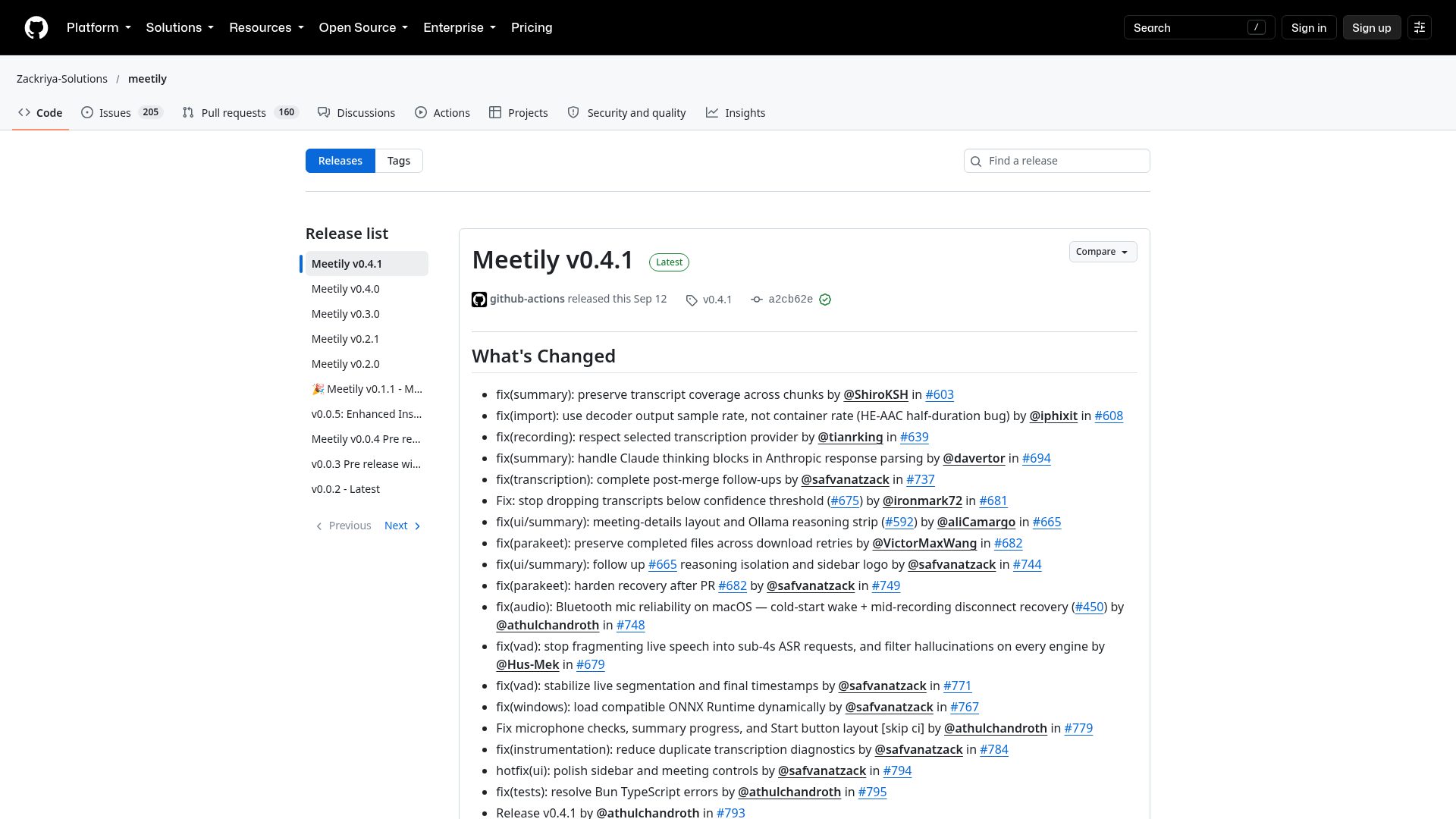Image resolution: width=1456 pixels, height=819 pixels.
Task: Expand the Open Source menu
Action: [363, 27]
